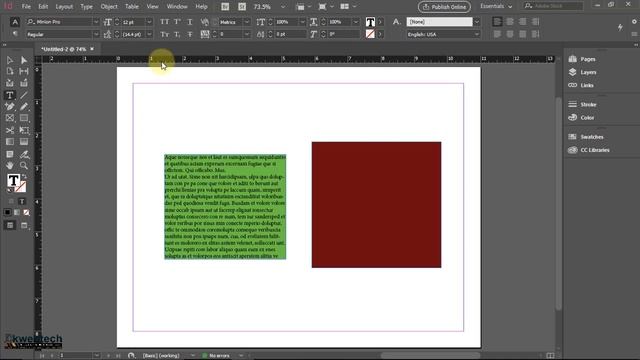This screenshot has width=640, height=360.
Task: Open the Swatches panel
Action: [586, 137]
